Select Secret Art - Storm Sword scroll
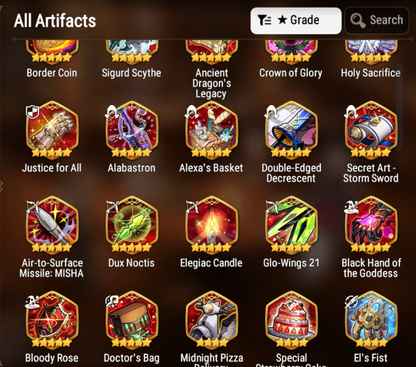The image size is (416, 367). [371, 131]
